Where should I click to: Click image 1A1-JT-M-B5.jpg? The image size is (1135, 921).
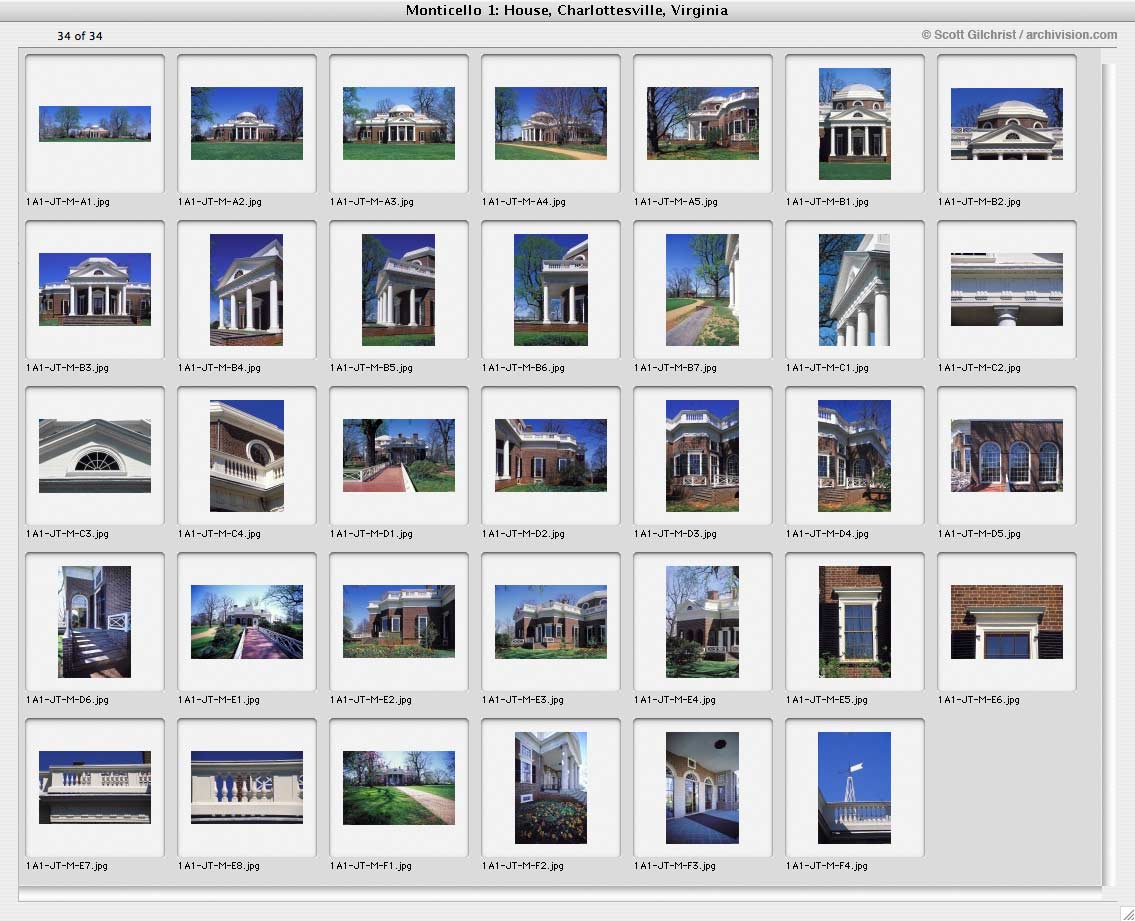pyautogui.click(x=399, y=290)
